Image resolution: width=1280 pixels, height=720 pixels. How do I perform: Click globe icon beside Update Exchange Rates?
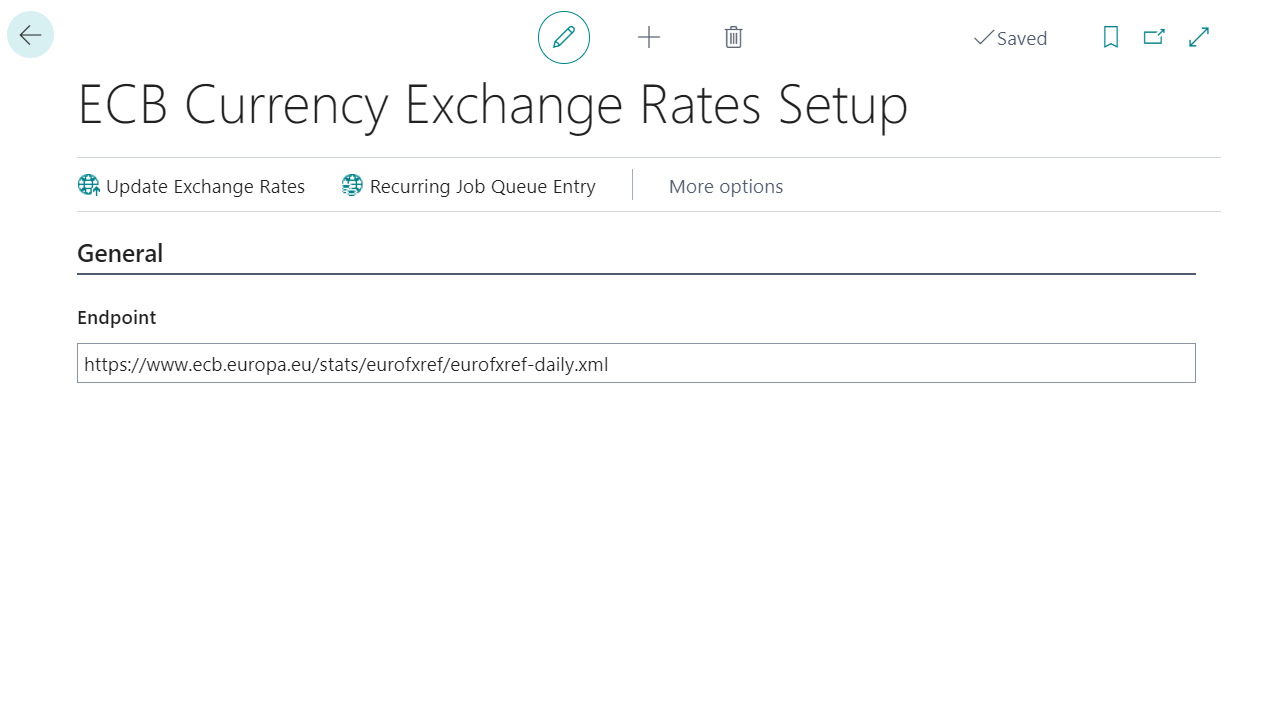(x=89, y=185)
